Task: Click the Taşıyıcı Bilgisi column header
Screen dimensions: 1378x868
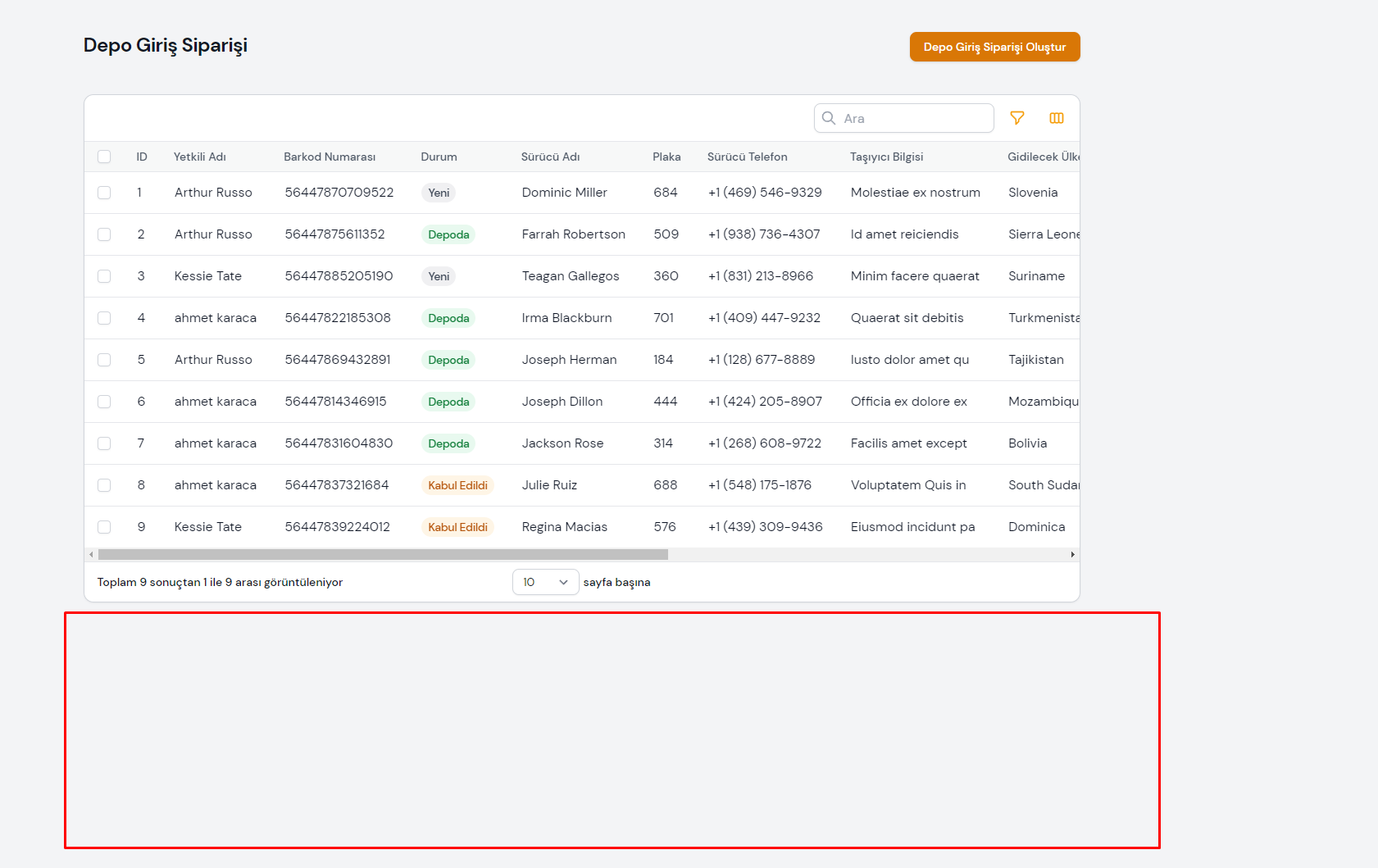Action: [887, 157]
